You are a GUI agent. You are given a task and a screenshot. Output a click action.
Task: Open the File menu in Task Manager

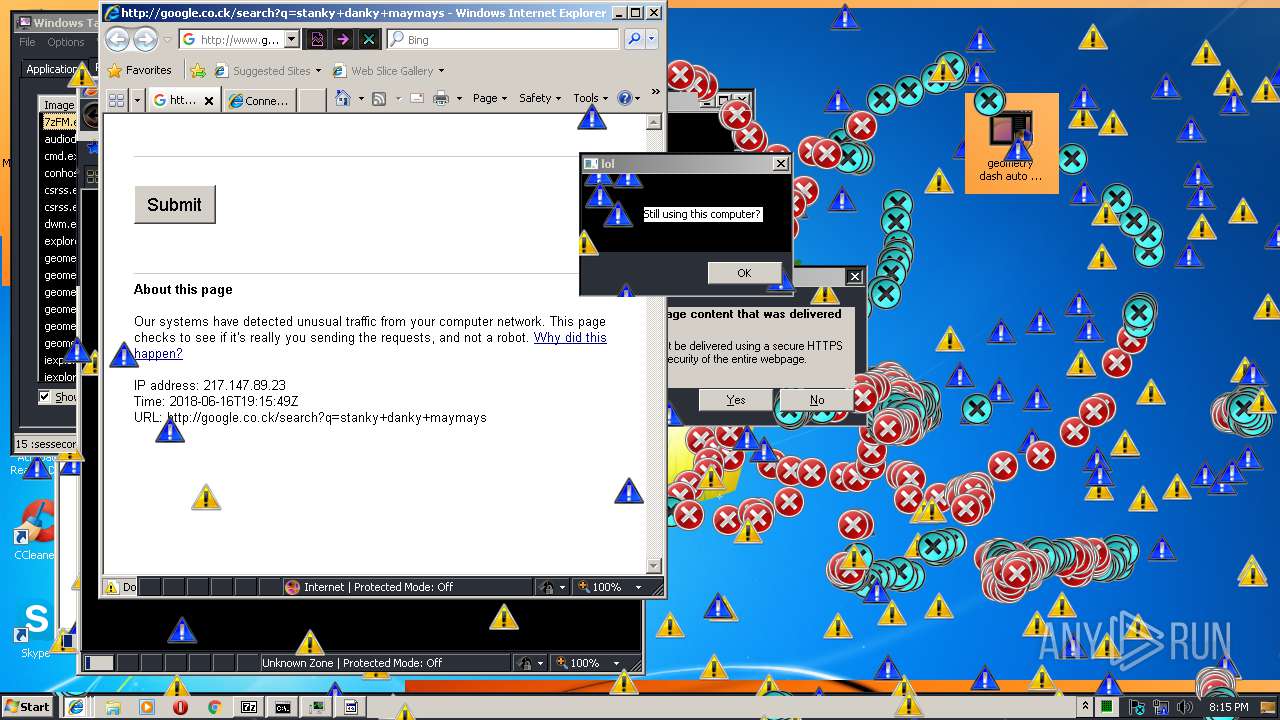27,42
